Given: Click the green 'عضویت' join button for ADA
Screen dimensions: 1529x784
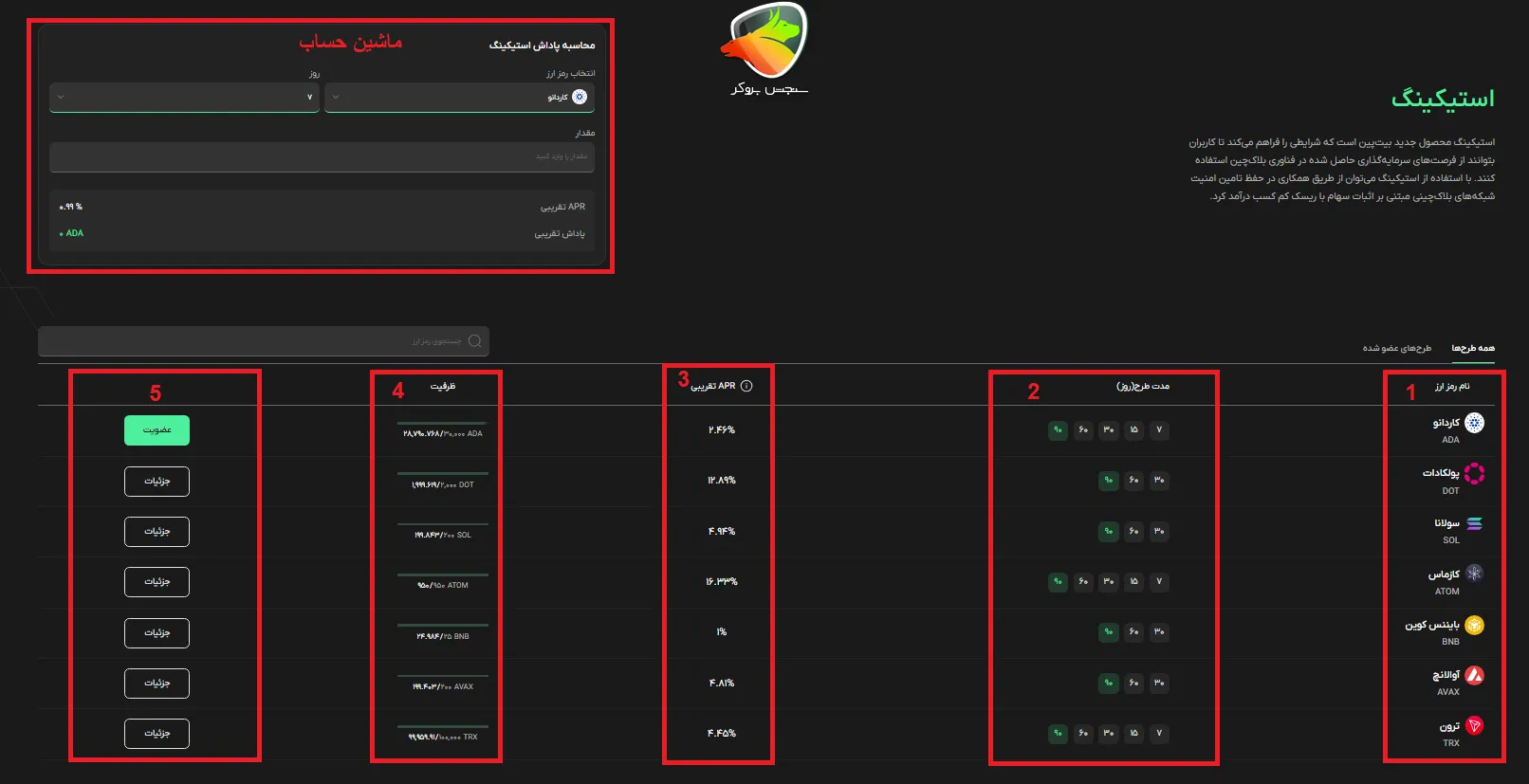Looking at the screenshot, I should click(x=157, y=430).
